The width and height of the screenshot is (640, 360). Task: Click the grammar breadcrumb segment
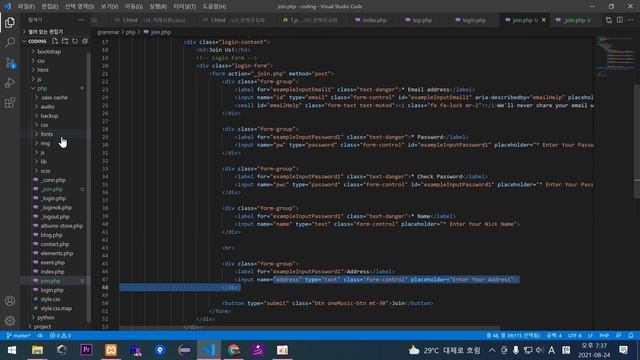(x=108, y=32)
